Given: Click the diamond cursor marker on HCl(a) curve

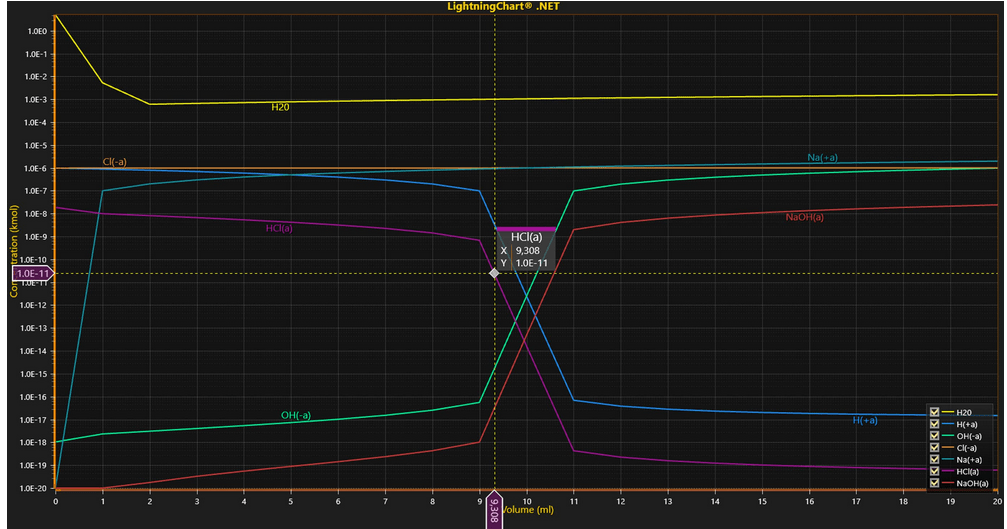Looking at the screenshot, I should [494, 273].
